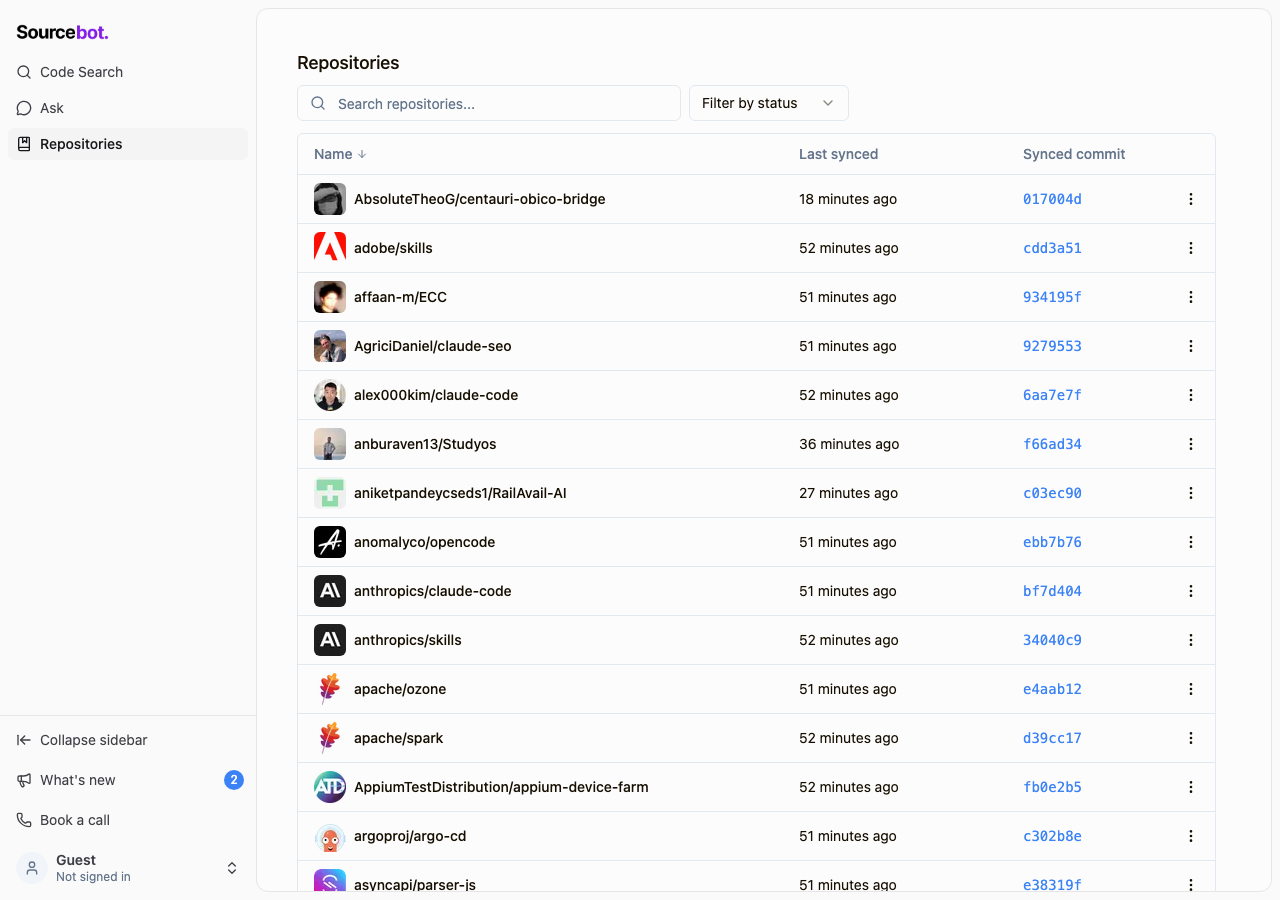Open the apache/spark repository name
This screenshot has width=1280, height=900.
pos(398,738)
